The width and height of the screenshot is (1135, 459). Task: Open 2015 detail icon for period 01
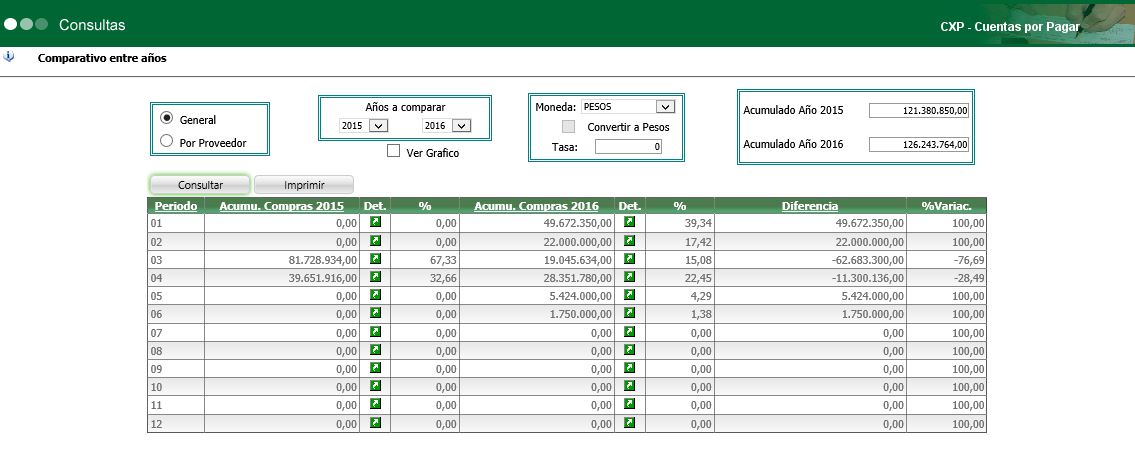point(375,222)
